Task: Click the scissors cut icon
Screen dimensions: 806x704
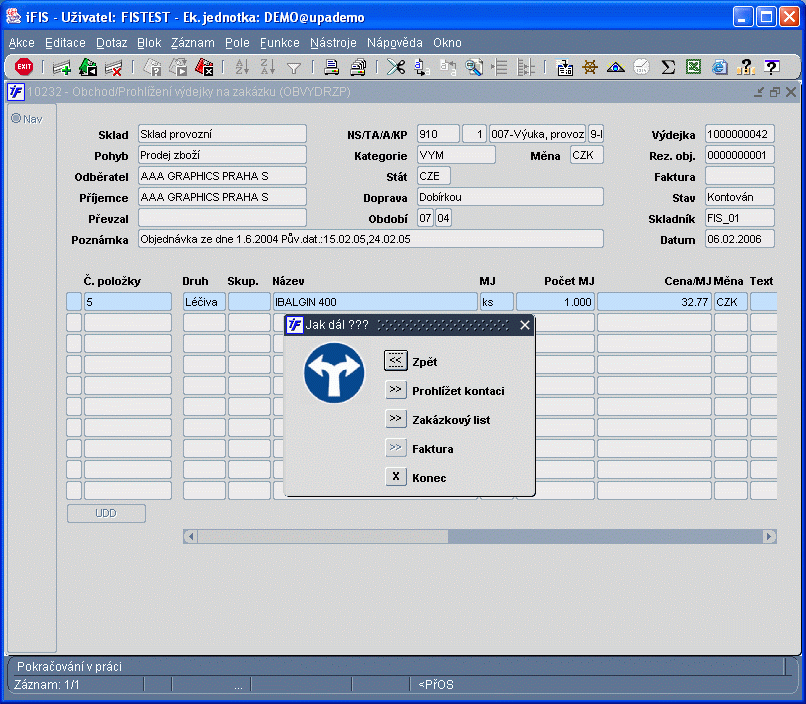Action: pyautogui.click(x=396, y=67)
